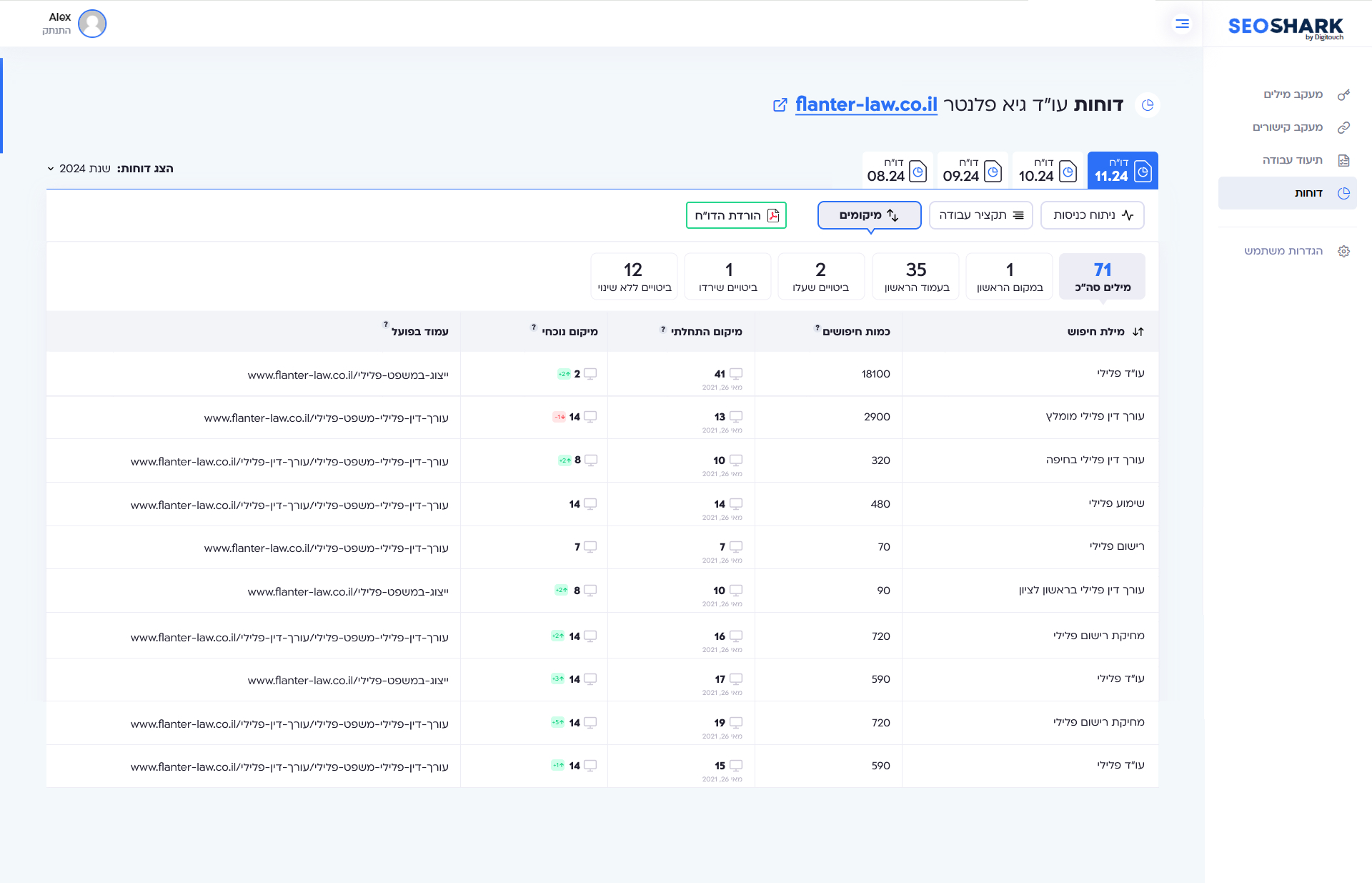Click the document icon beside תיעוד עבודה
Image resolution: width=1372 pixels, height=883 pixels.
pos(1343,160)
